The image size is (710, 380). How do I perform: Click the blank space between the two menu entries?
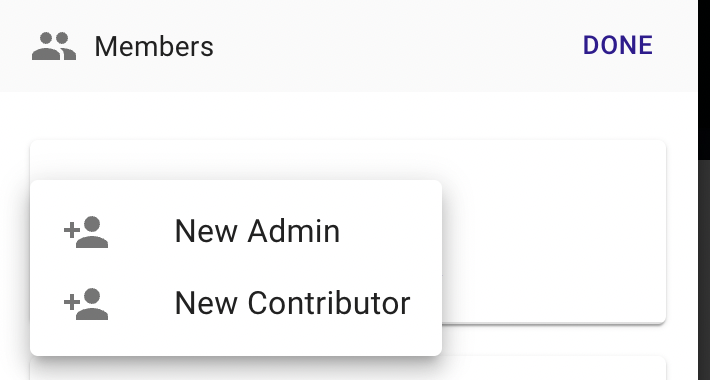click(x=236, y=268)
